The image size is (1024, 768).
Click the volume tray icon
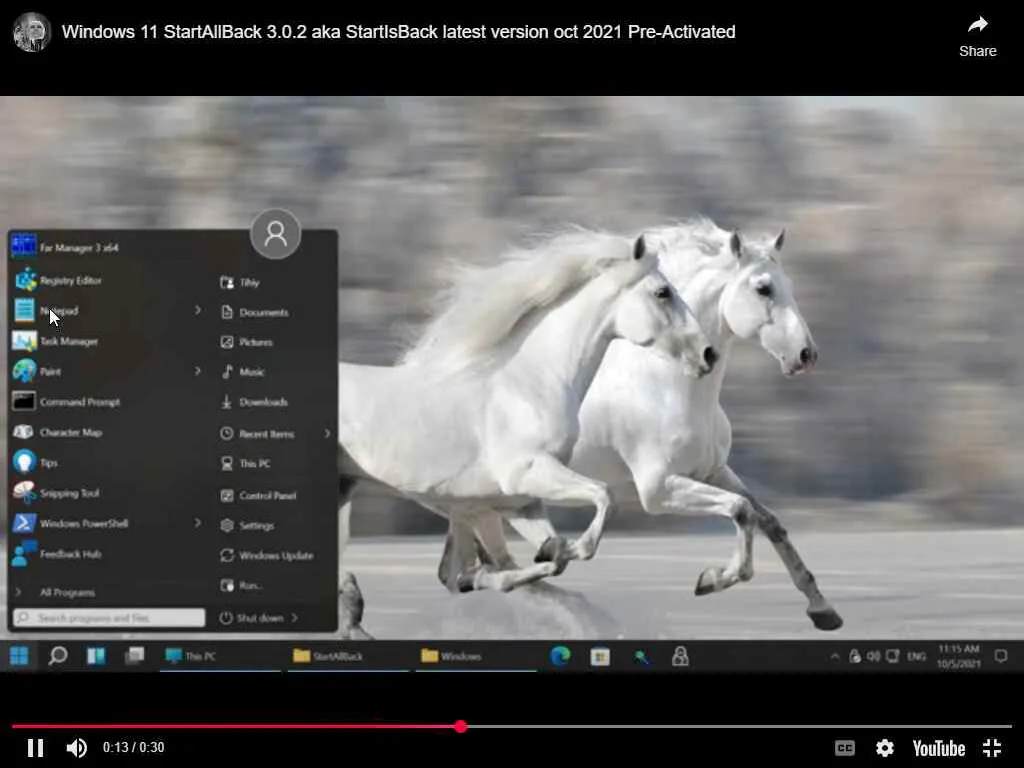(873, 656)
